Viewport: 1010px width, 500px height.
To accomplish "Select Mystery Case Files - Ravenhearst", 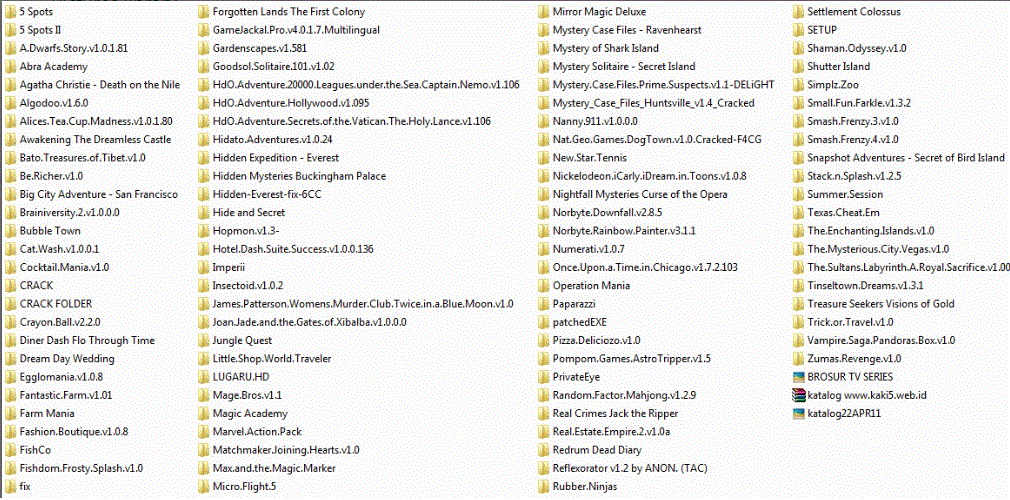I will coord(627,30).
